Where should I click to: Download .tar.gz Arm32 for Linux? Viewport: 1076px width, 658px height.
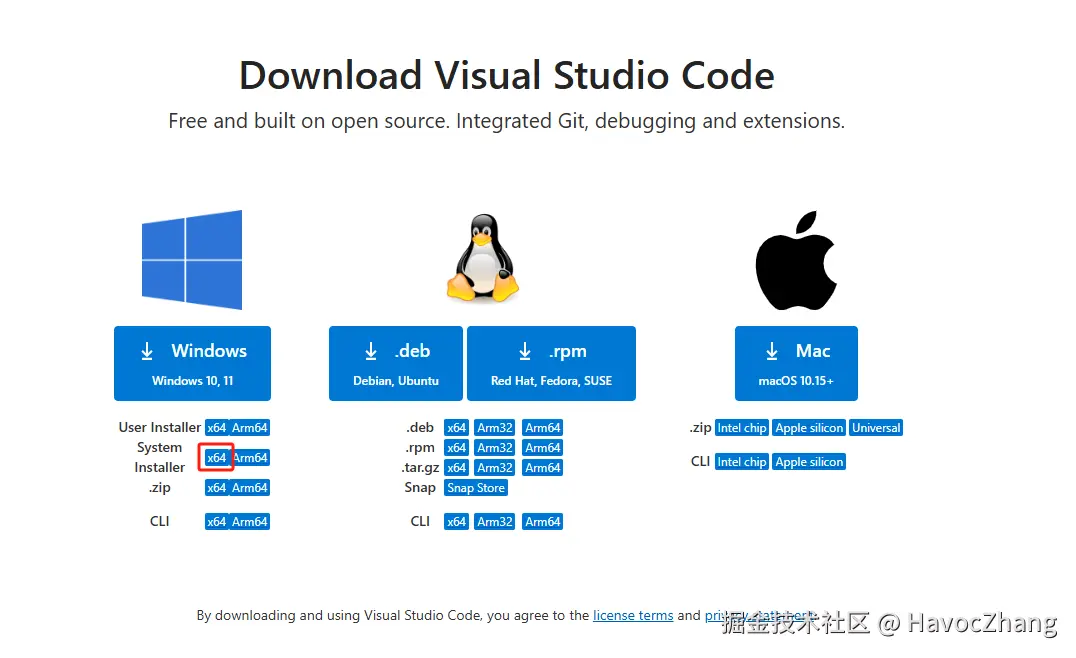click(x=495, y=468)
